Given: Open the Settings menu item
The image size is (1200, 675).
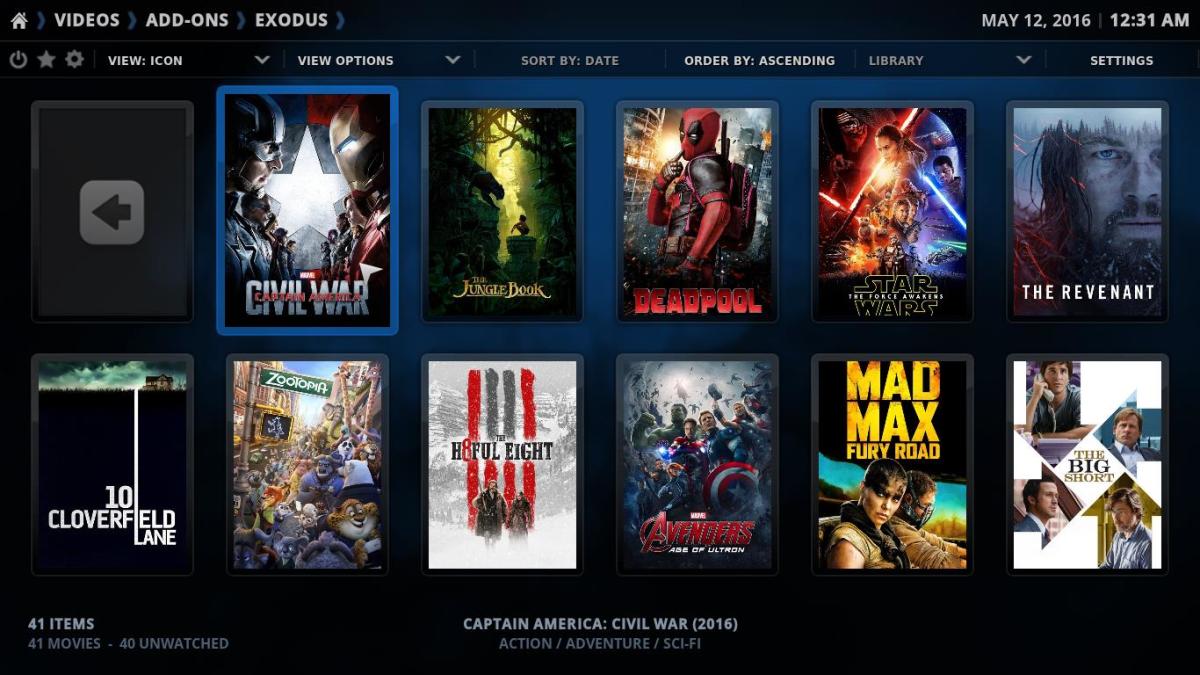Looking at the screenshot, I should point(1121,60).
